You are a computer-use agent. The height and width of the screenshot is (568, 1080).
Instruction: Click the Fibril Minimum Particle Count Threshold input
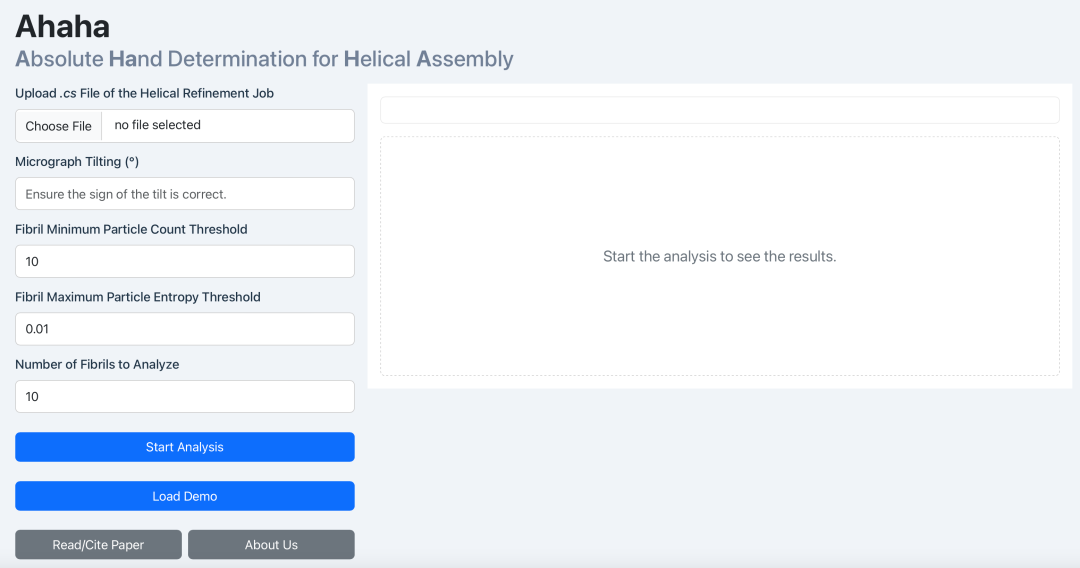click(185, 261)
